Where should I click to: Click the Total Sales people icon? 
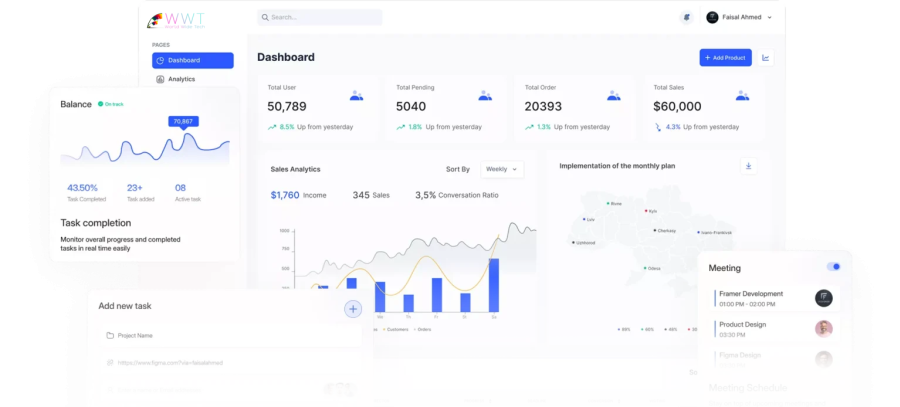tap(743, 95)
